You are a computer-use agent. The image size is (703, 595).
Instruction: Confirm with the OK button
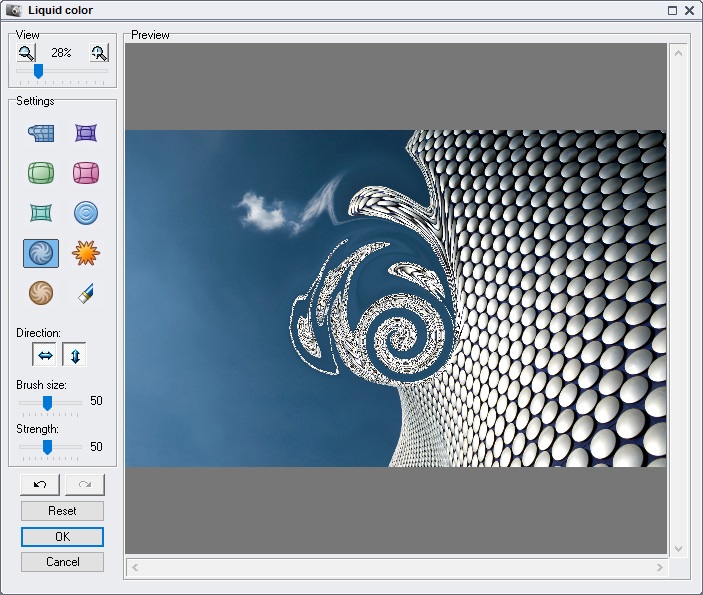[62, 537]
